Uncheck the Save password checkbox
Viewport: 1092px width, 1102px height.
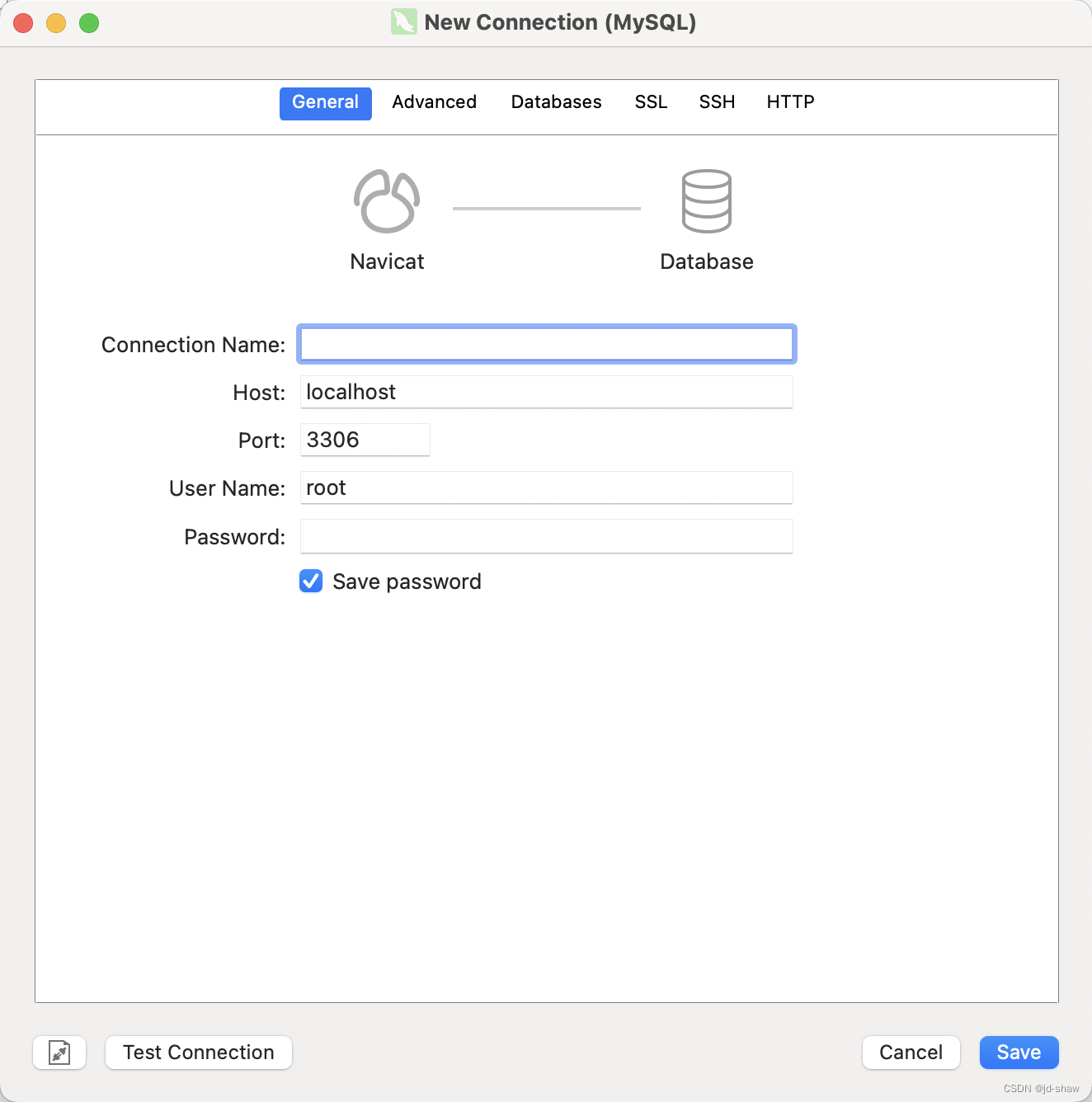click(311, 582)
